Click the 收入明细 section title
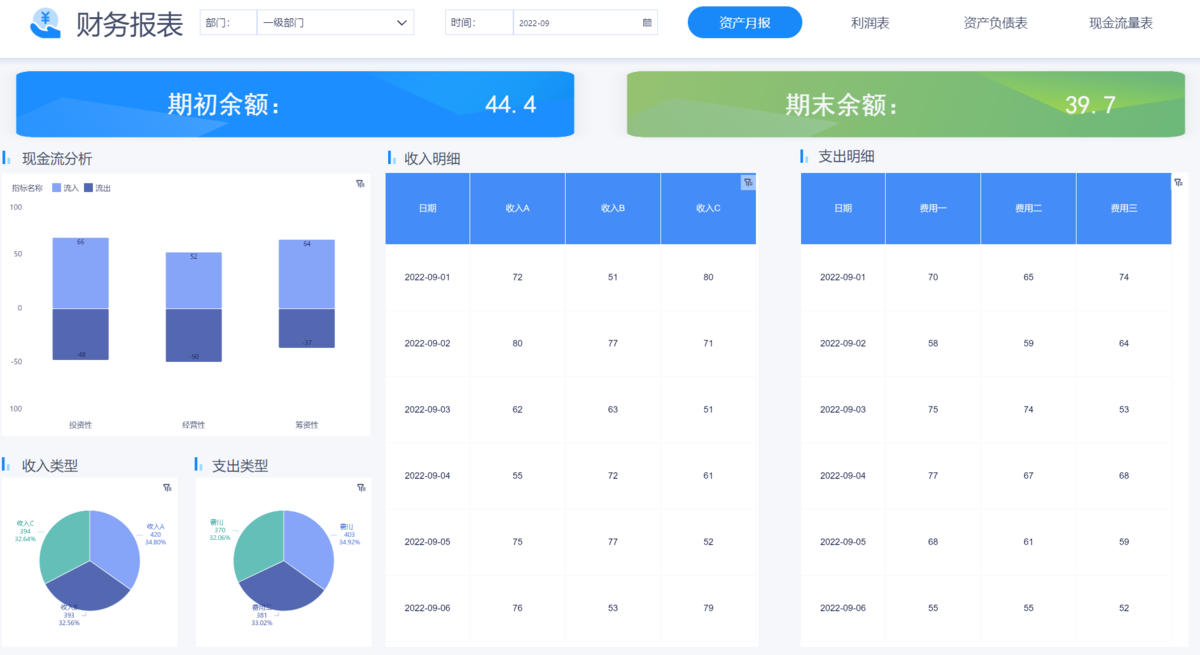 [432, 158]
